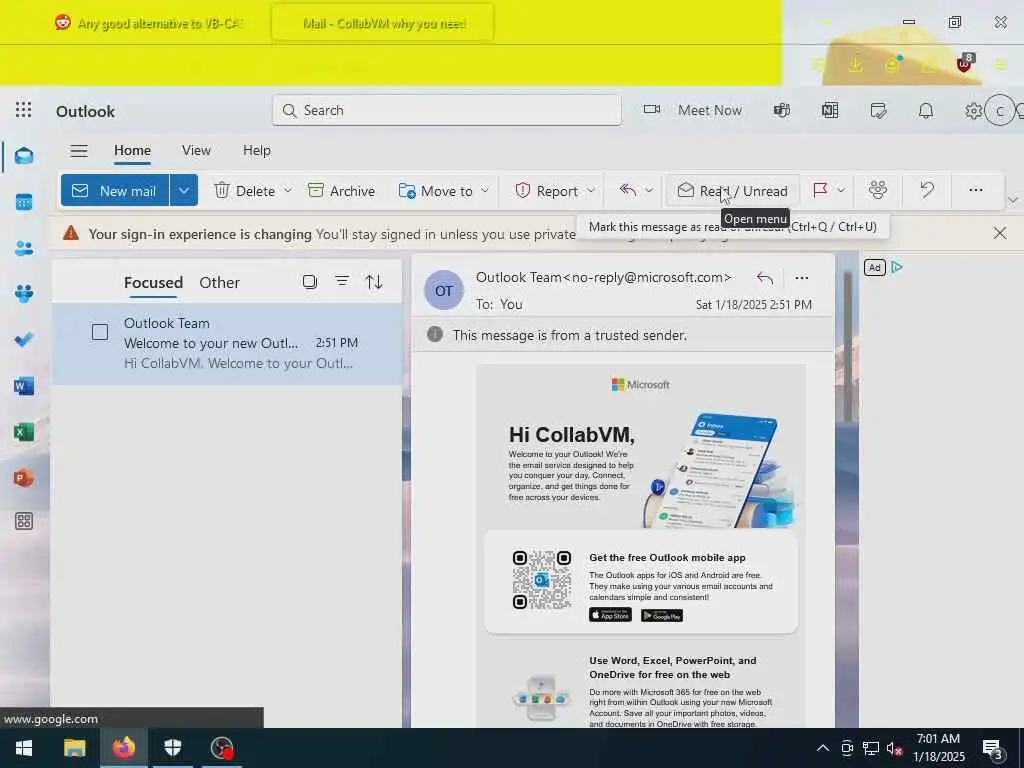
Task: Check the Outlook Team message checkbox
Action: click(x=100, y=332)
